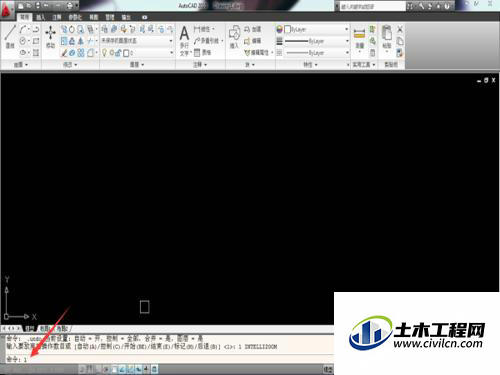Select the Line (直线) draw tool

(10, 37)
